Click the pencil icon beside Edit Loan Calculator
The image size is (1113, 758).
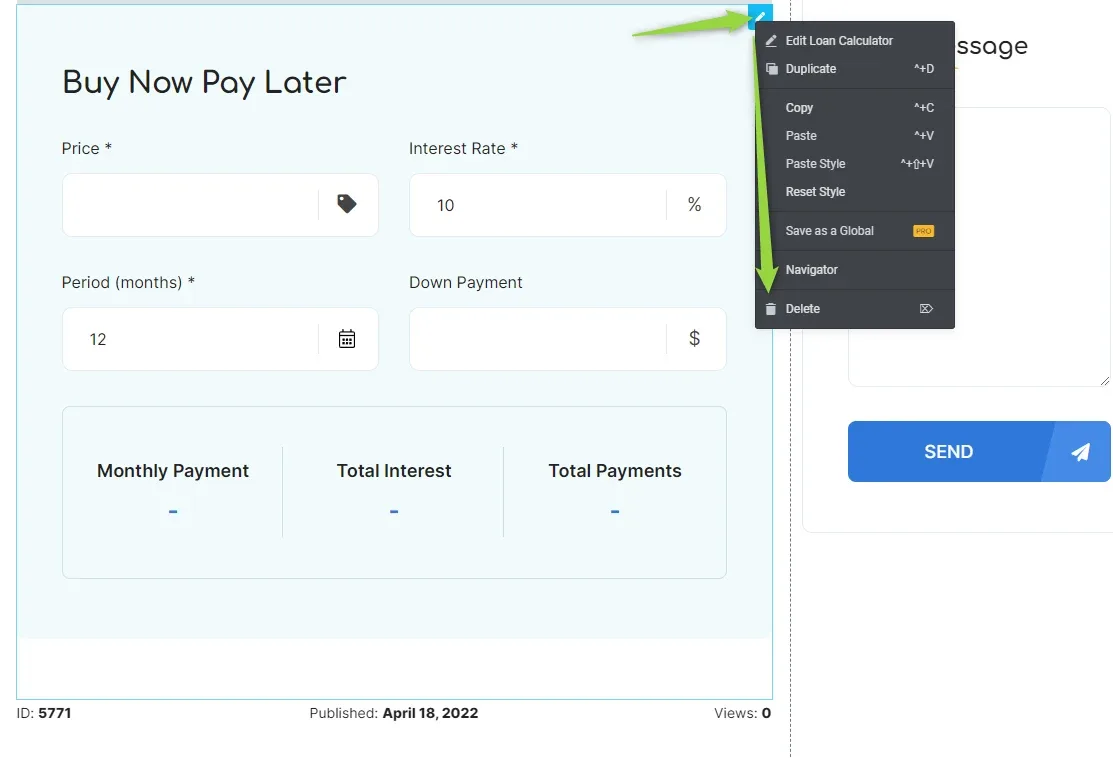point(771,41)
